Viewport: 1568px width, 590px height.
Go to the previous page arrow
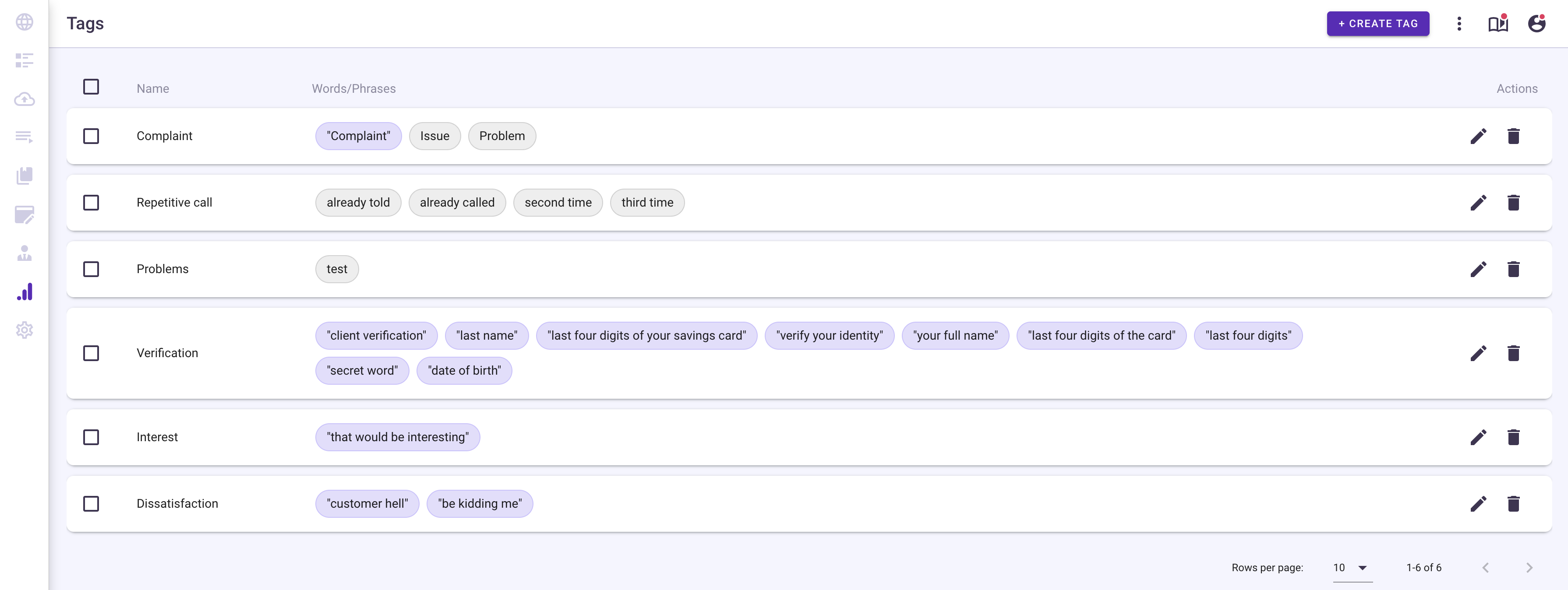(1486, 568)
